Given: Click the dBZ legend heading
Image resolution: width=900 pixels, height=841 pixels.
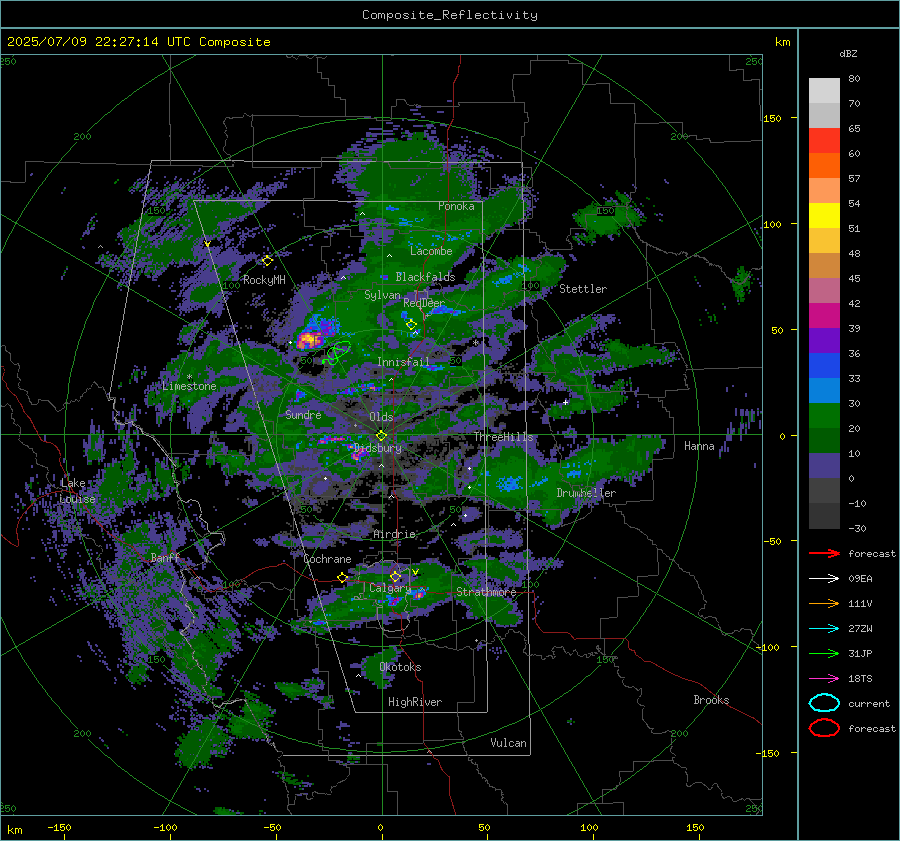Looking at the screenshot, I should tap(848, 53).
